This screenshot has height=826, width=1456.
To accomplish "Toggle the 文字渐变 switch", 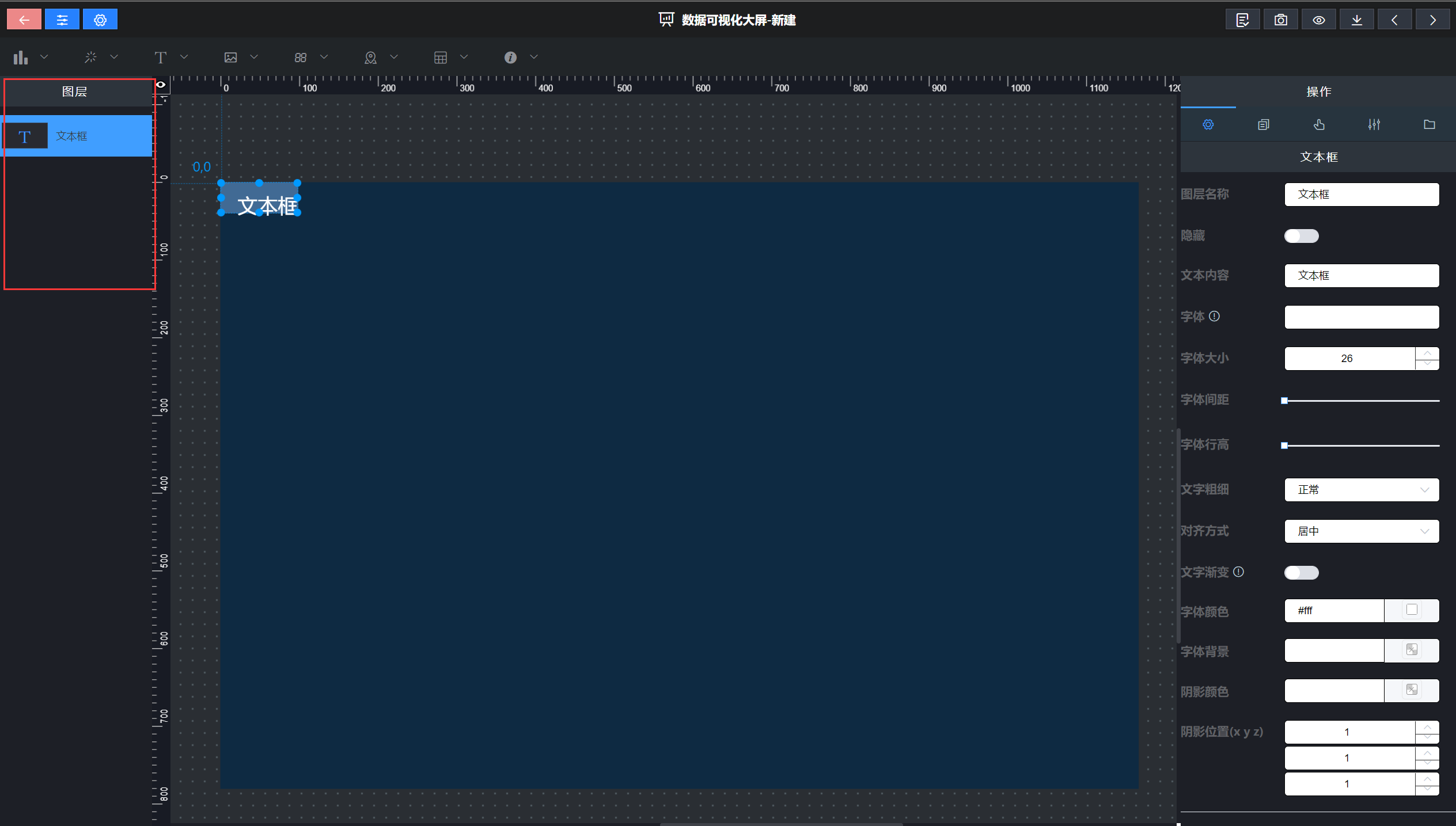I will pos(1301,572).
